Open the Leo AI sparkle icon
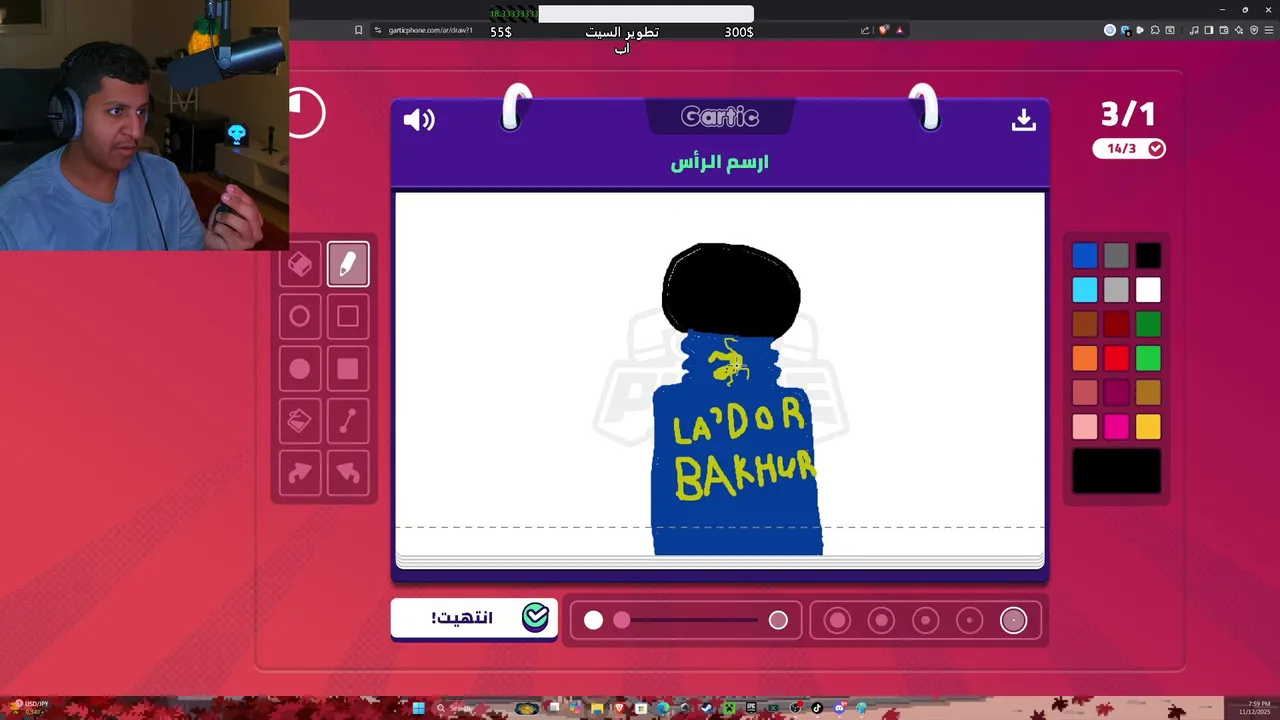1280x720 pixels. tap(1239, 30)
